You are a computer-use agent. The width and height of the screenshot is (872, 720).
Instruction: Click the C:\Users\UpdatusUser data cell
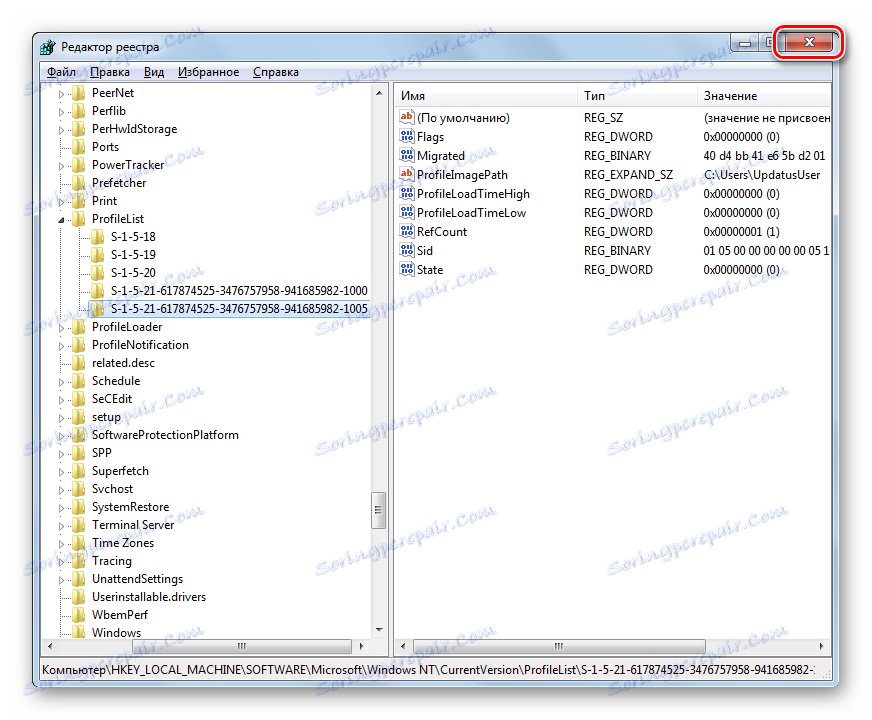761,175
